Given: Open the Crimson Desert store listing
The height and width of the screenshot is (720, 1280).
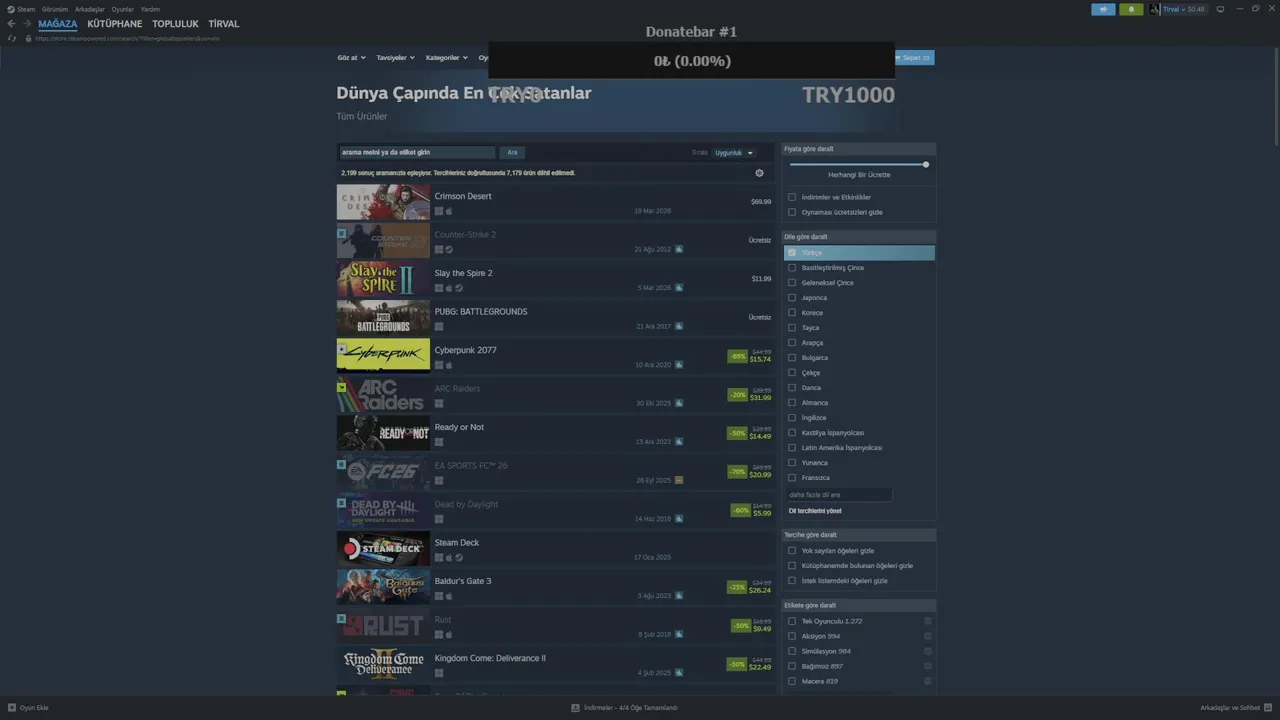Looking at the screenshot, I should point(554,202).
